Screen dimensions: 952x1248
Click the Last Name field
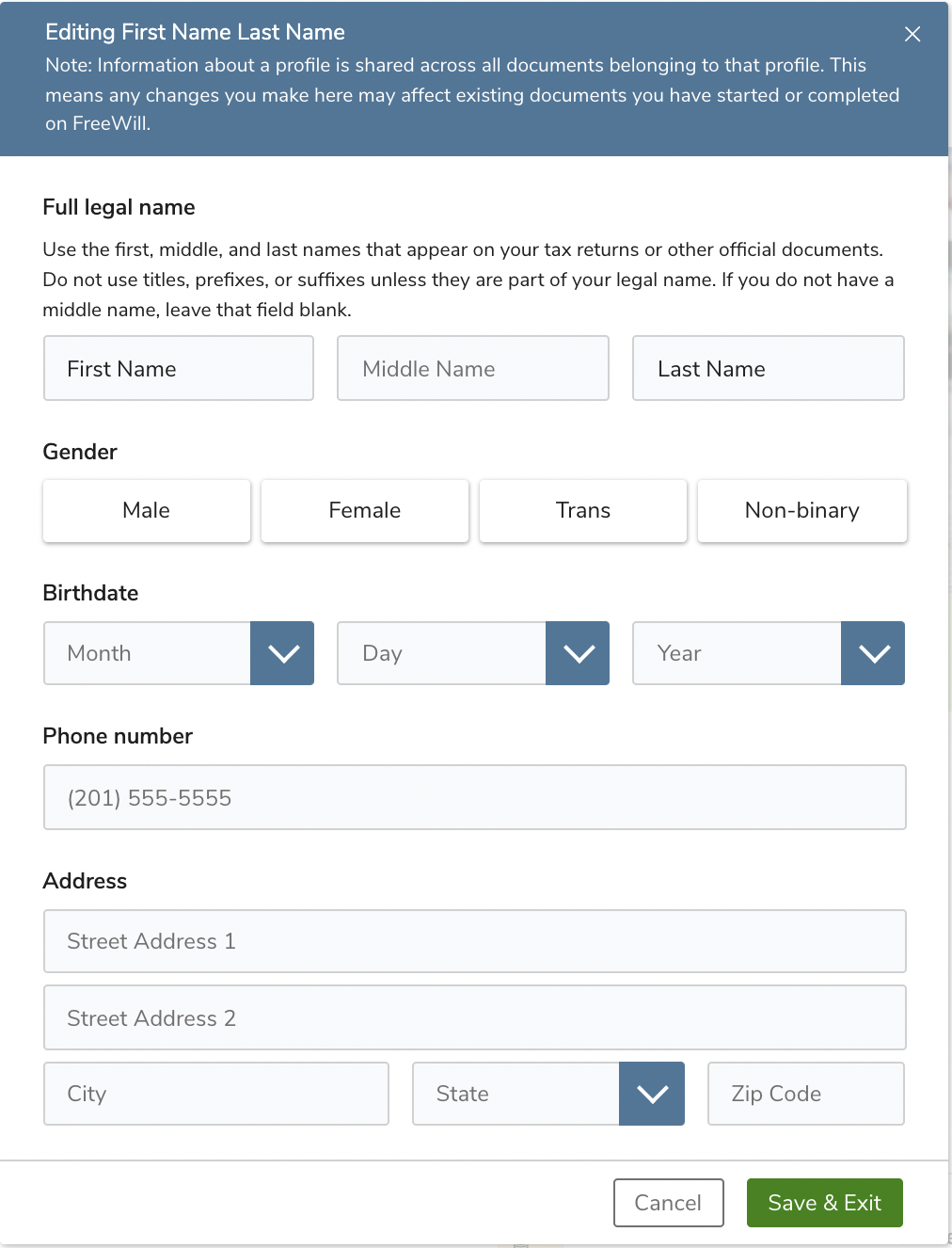(x=768, y=368)
